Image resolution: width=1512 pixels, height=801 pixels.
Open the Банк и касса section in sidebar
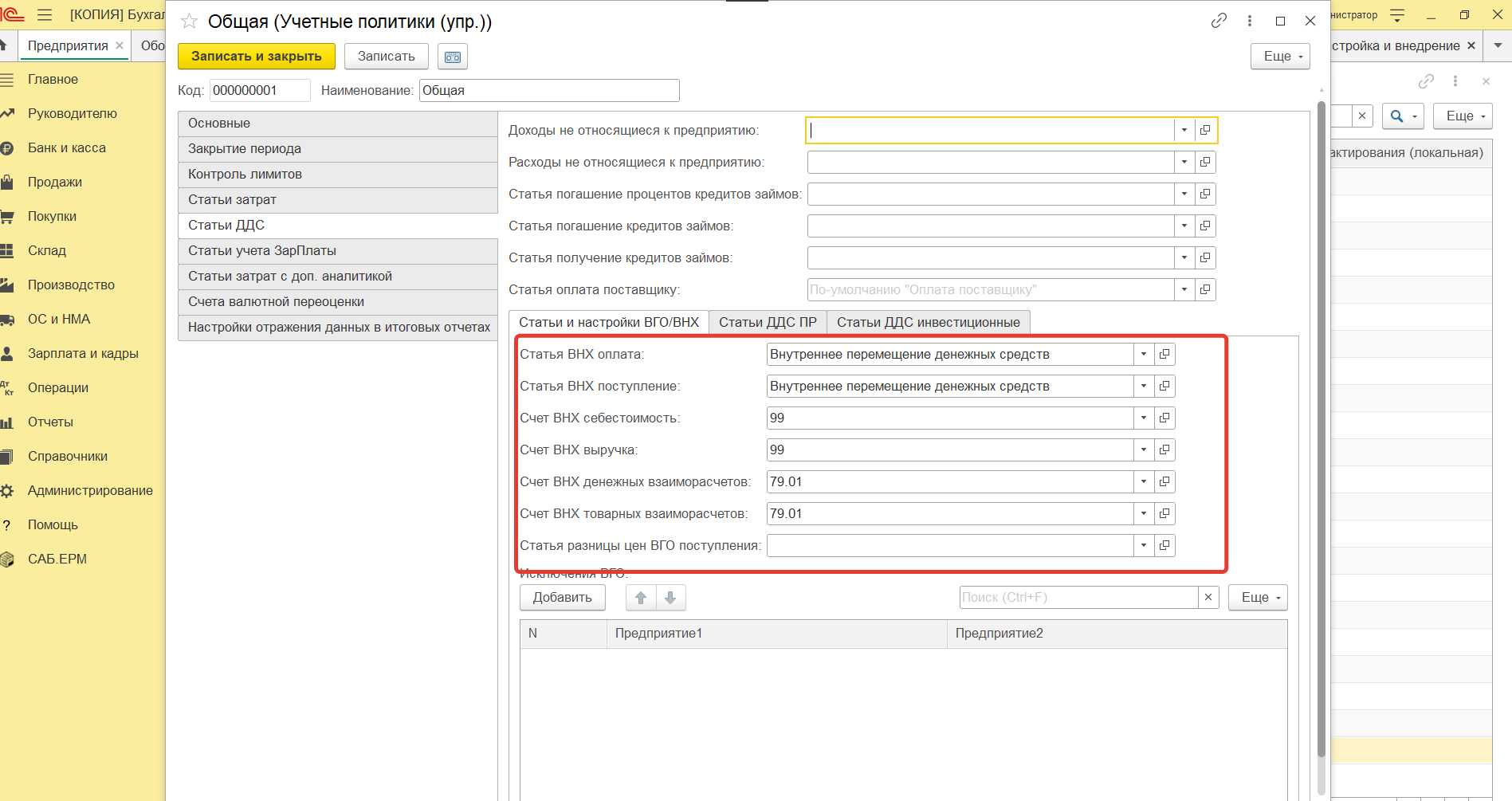pos(67,148)
